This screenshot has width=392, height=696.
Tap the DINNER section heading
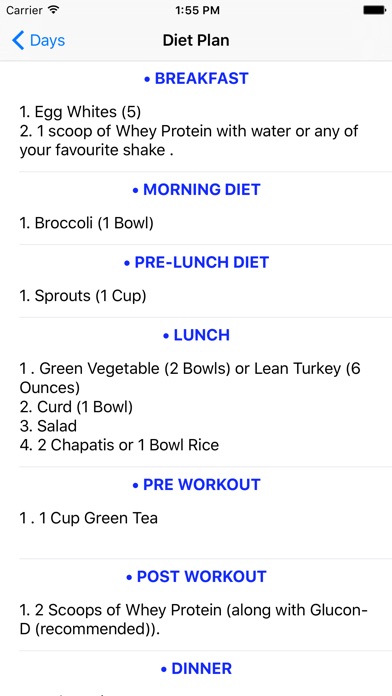pyautogui.click(x=196, y=668)
